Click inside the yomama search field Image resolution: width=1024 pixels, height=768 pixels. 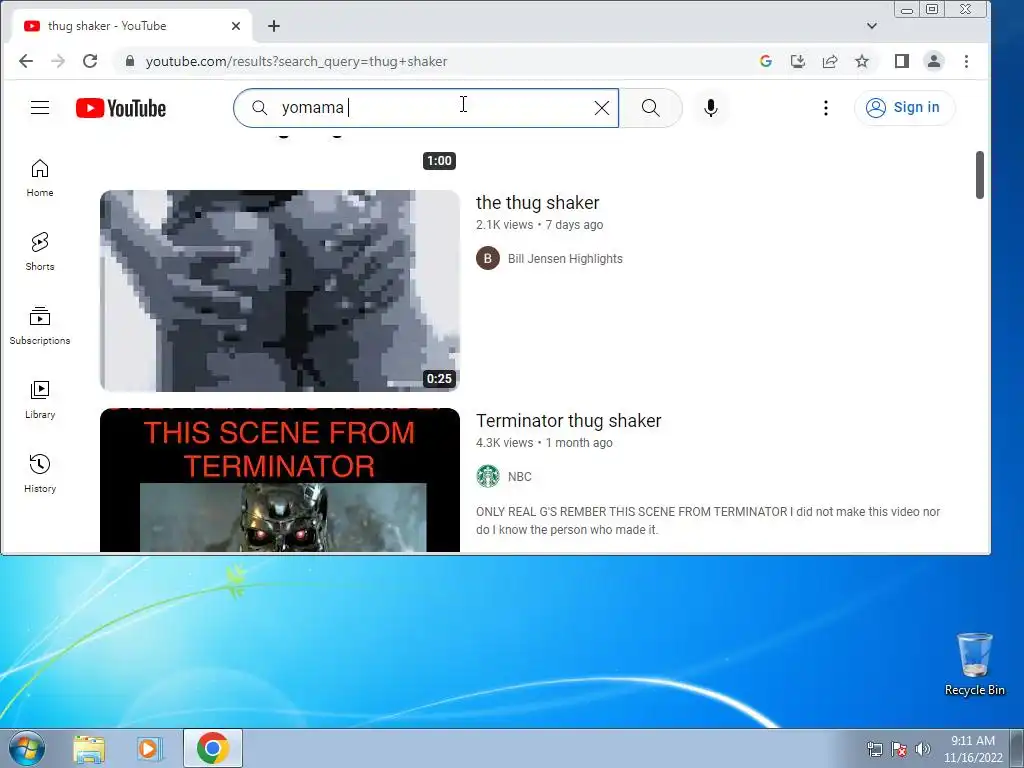click(424, 108)
